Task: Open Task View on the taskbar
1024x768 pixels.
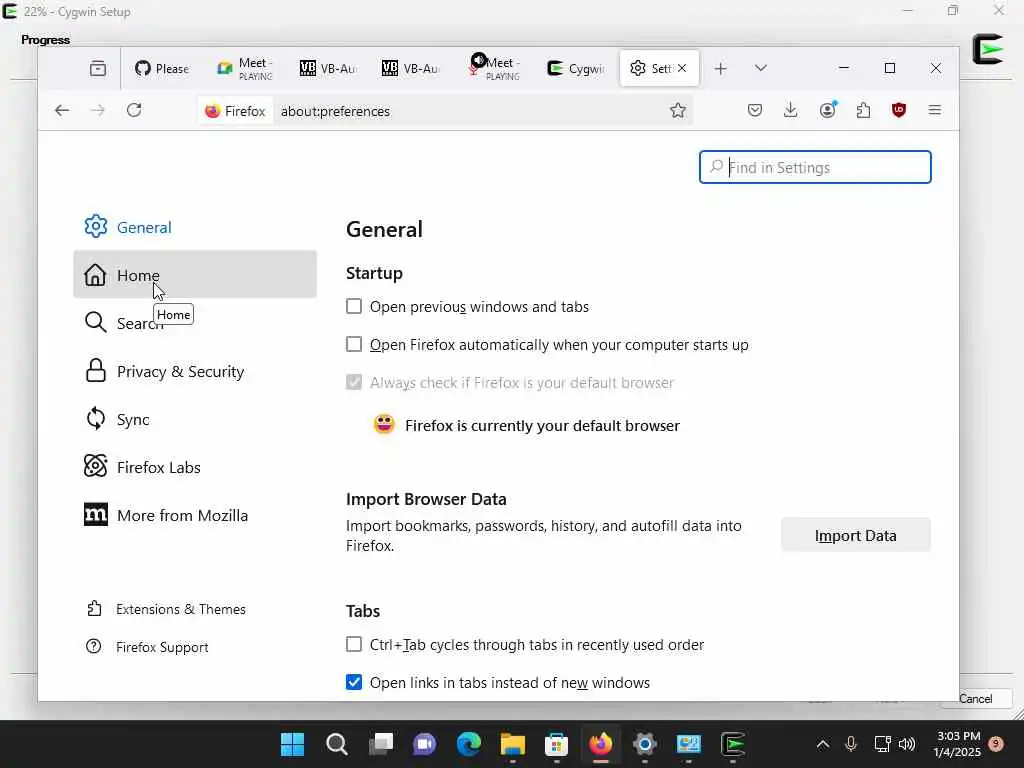Action: click(381, 743)
